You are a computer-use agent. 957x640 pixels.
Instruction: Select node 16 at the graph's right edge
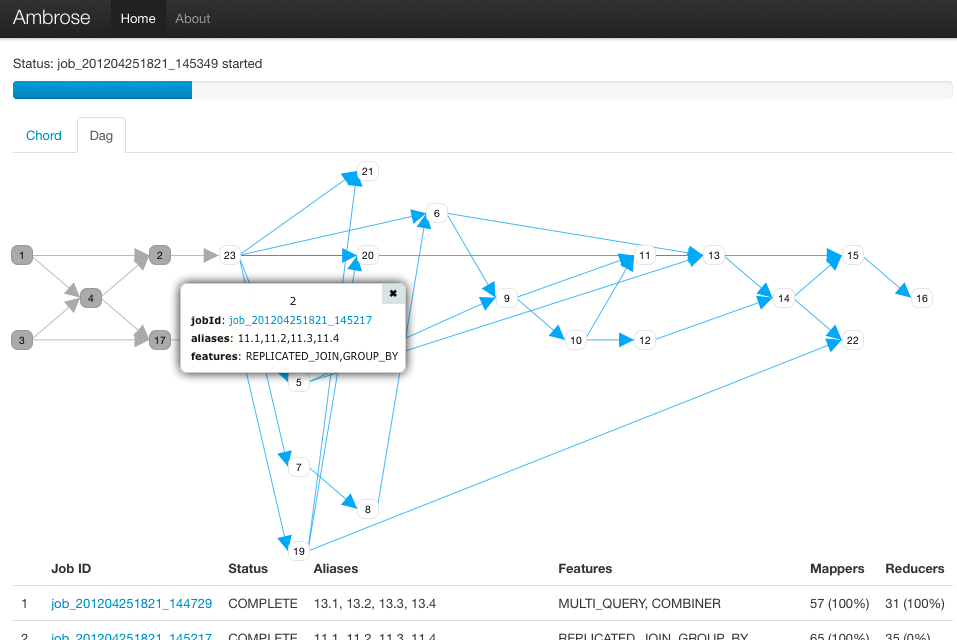pyautogui.click(x=920, y=297)
